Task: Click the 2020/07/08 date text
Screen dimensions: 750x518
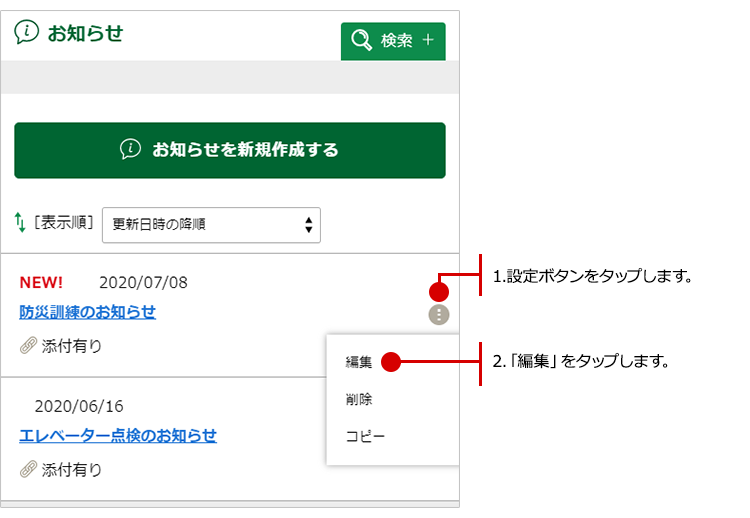Action: click(x=143, y=282)
